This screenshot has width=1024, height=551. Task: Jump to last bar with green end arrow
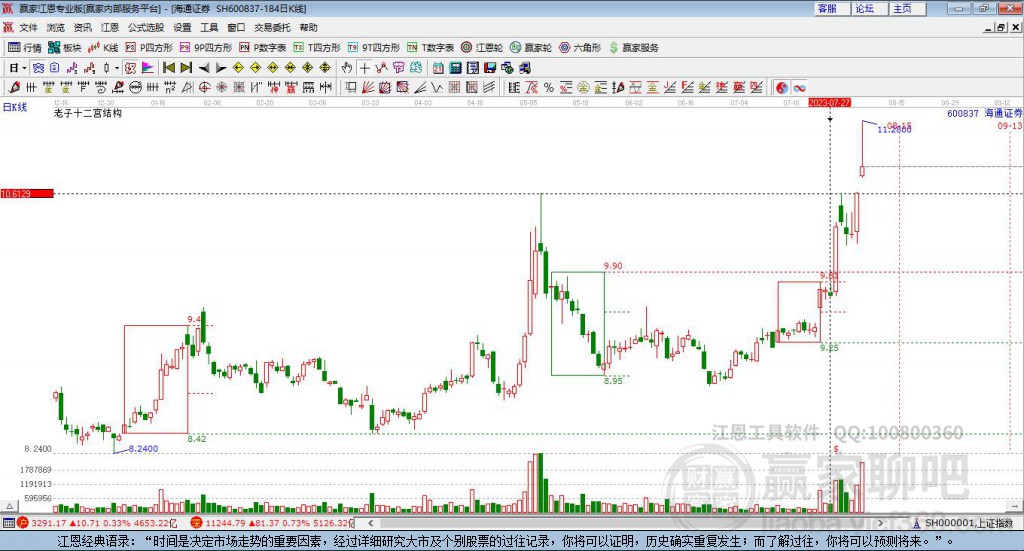click(186, 68)
